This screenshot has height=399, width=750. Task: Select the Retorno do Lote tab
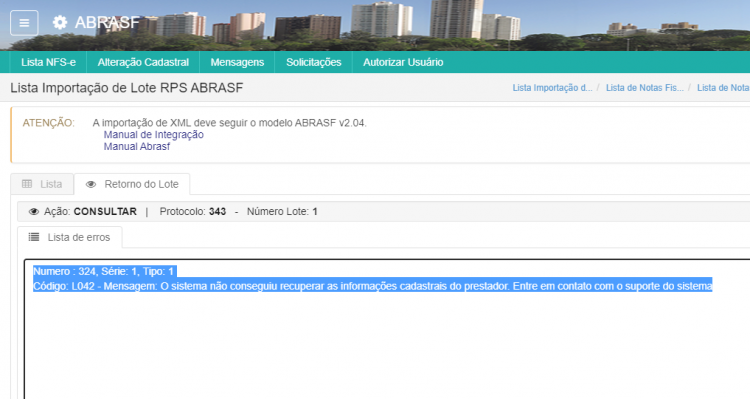coord(132,184)
